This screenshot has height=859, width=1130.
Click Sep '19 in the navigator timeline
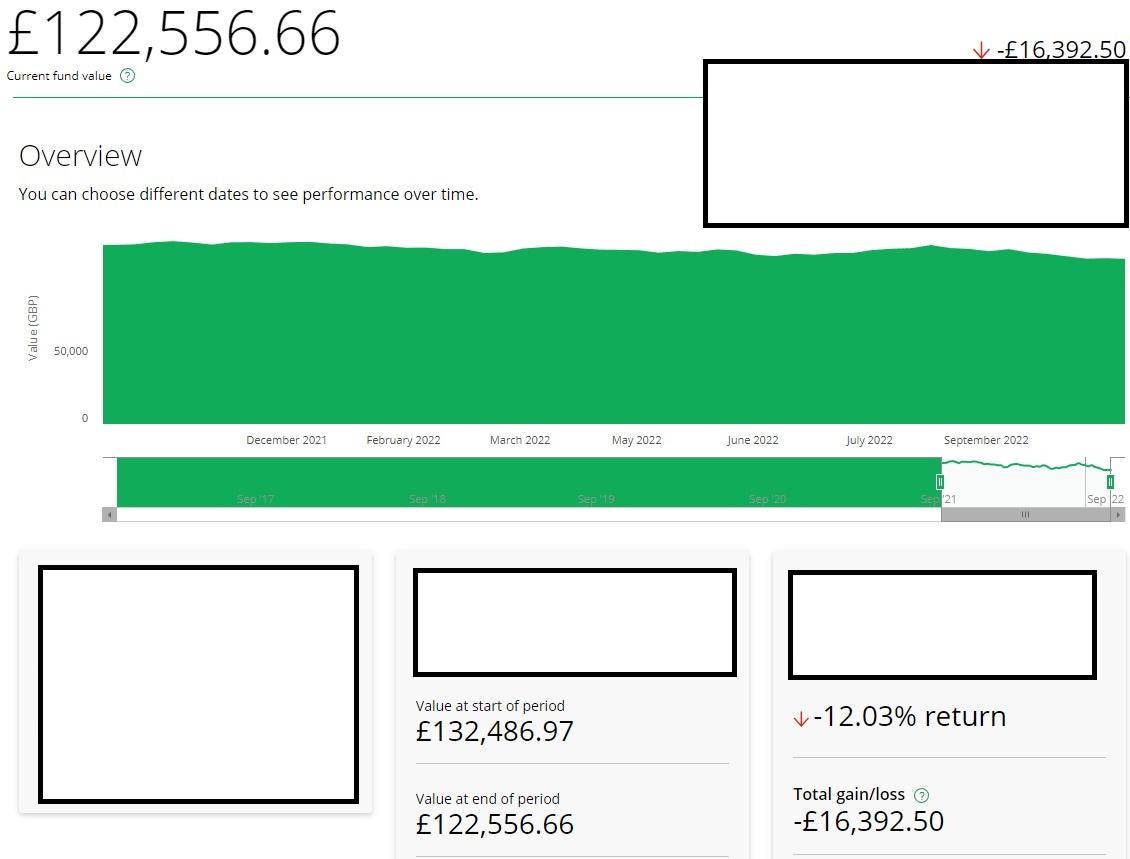[x=596, y=499]
